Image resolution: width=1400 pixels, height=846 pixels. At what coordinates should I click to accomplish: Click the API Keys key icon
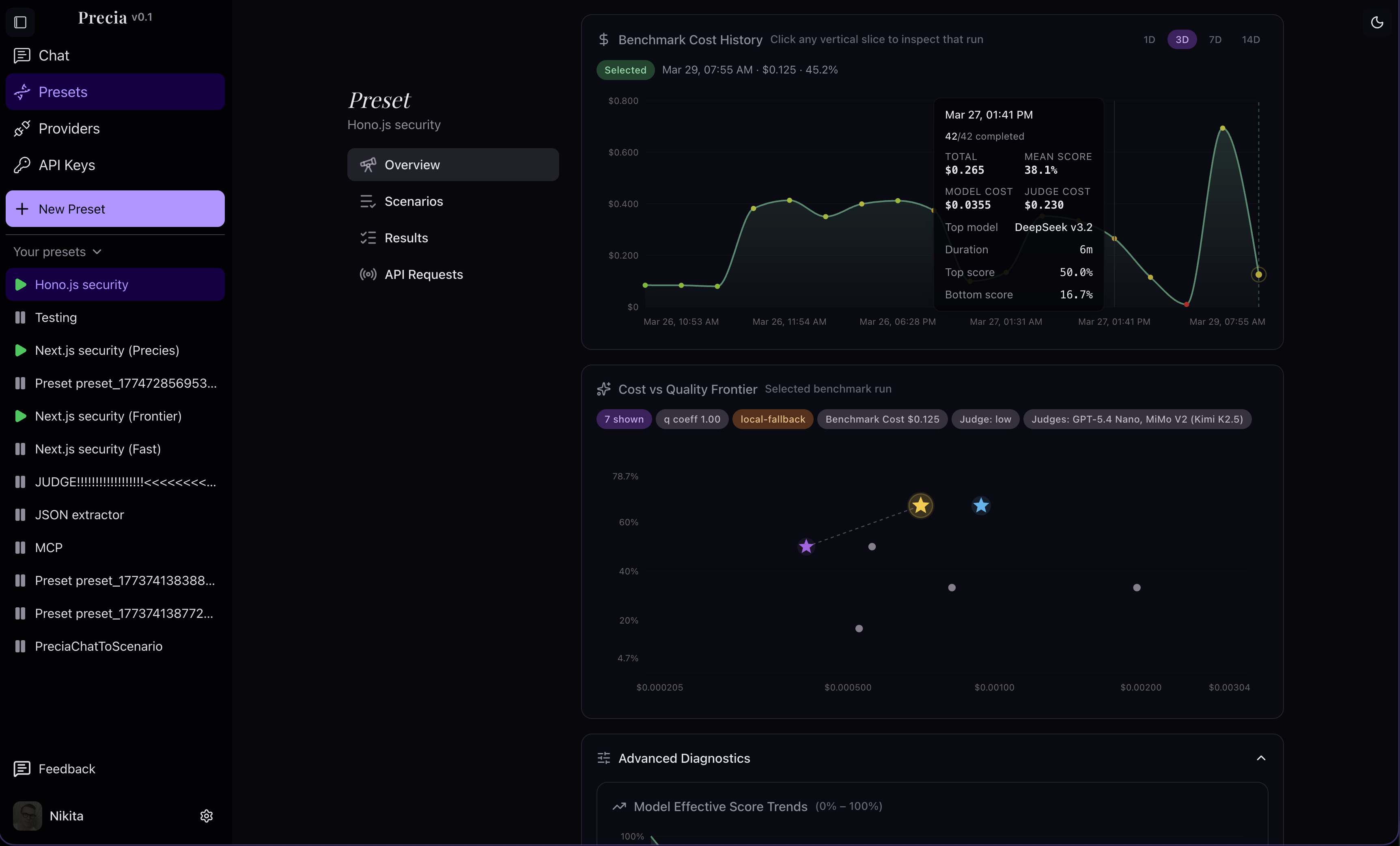(22, 165)
